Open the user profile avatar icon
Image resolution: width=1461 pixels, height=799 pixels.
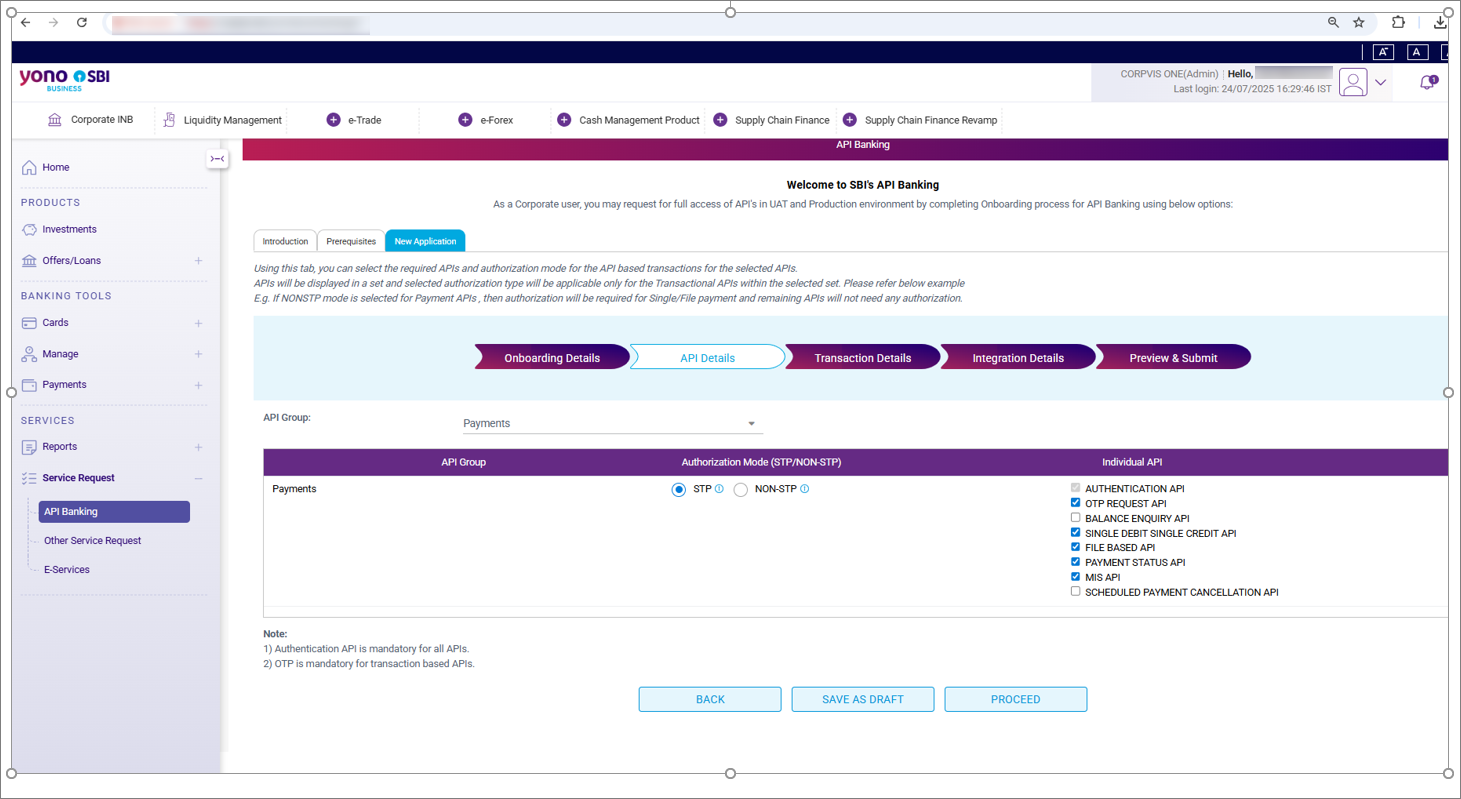[1353, 83]
